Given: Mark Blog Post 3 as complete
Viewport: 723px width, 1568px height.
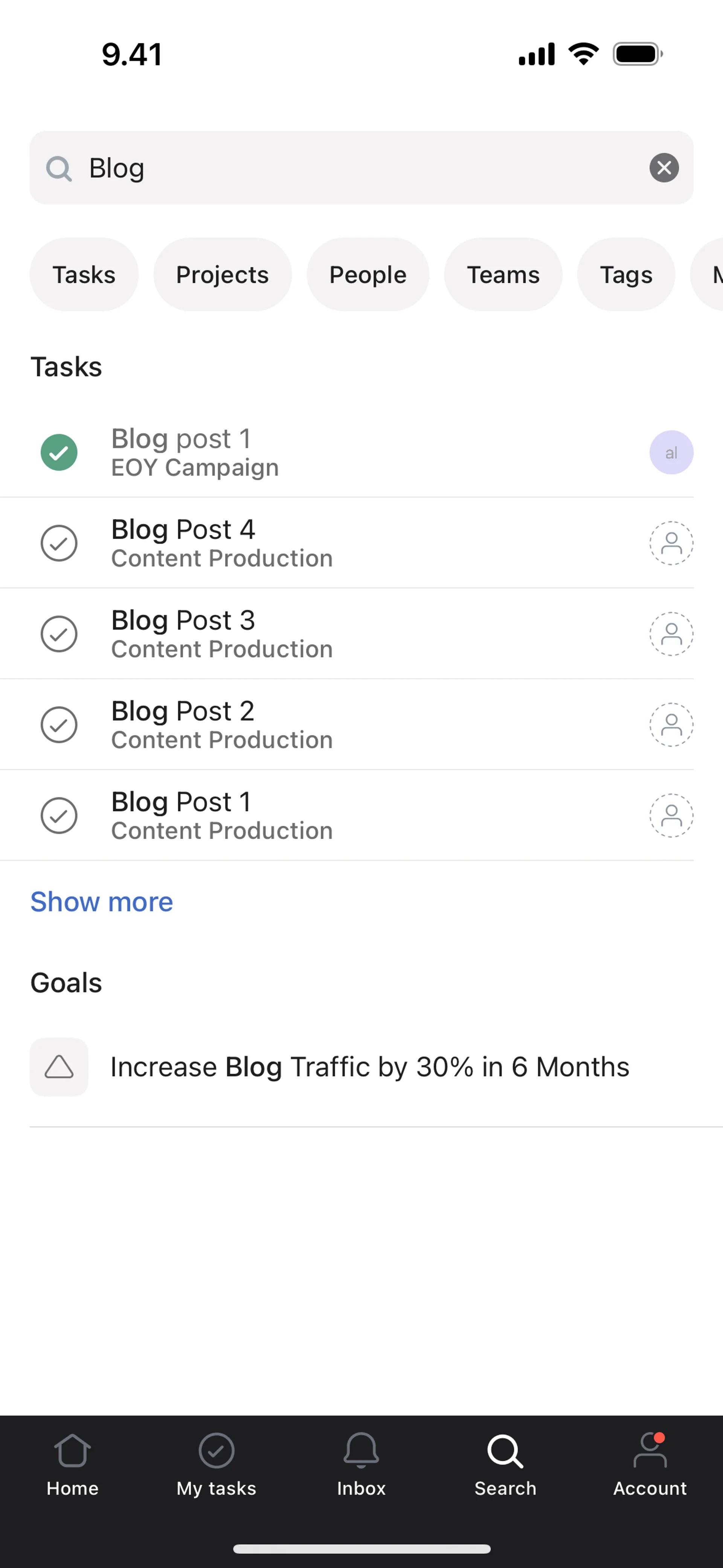Looking at the screenshot, I should point(59,634).
